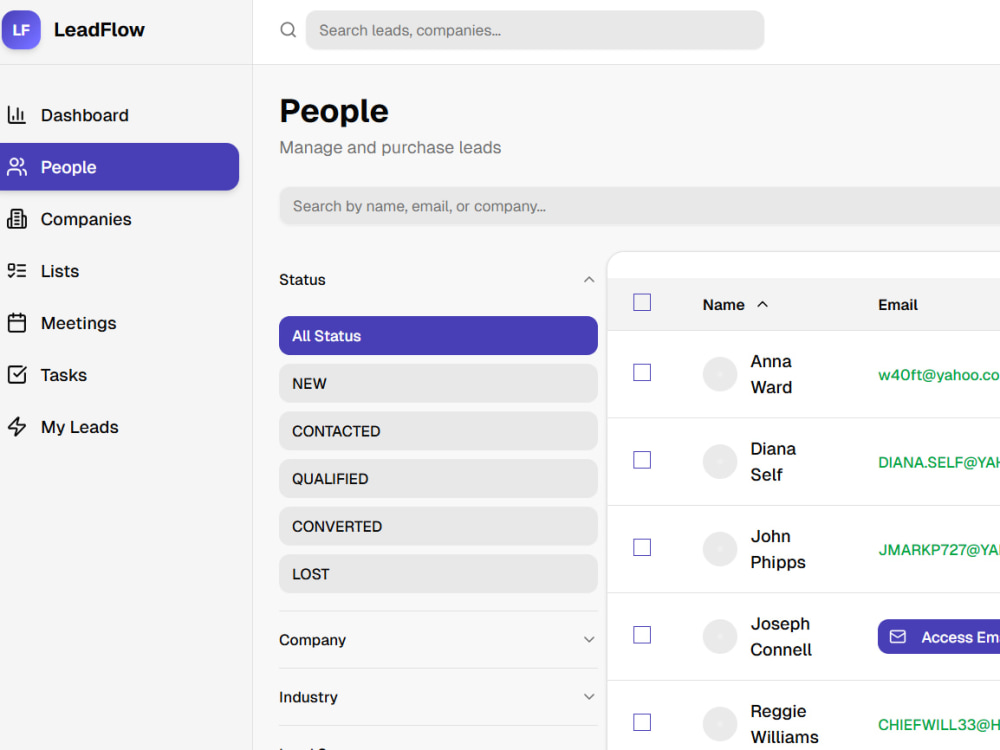Click the name John Phipps
This screenshot has width=1000, height=750.
tap(778, 549)
